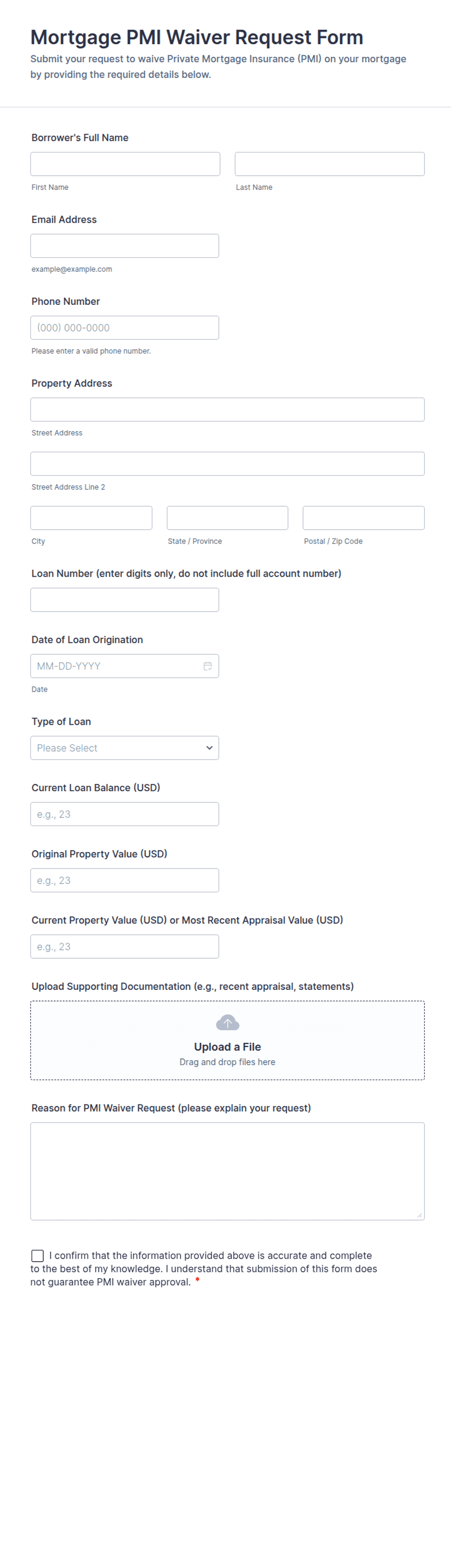Viewport: 451px width, 1568px height.
Task: Click the PMI waiver reason text area
Action: tap(227, 1171)
